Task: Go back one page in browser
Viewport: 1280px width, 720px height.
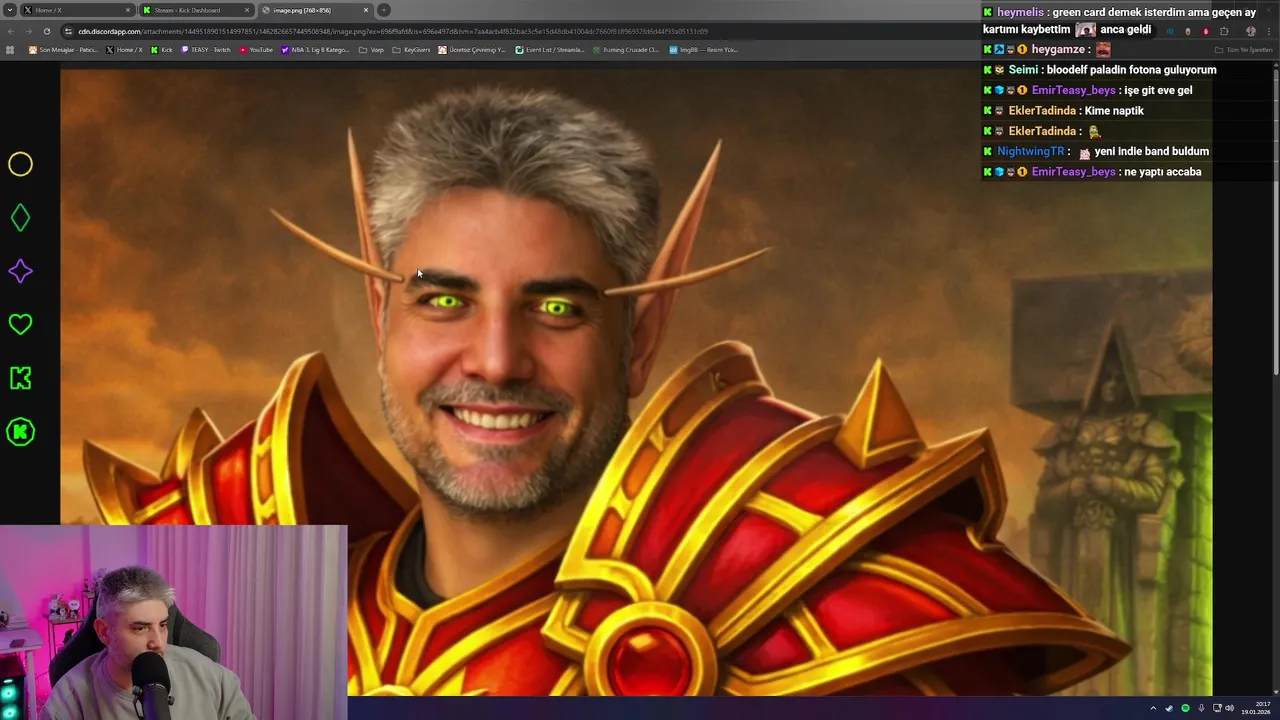Action: pyautogui.click(x=11, y=31)
